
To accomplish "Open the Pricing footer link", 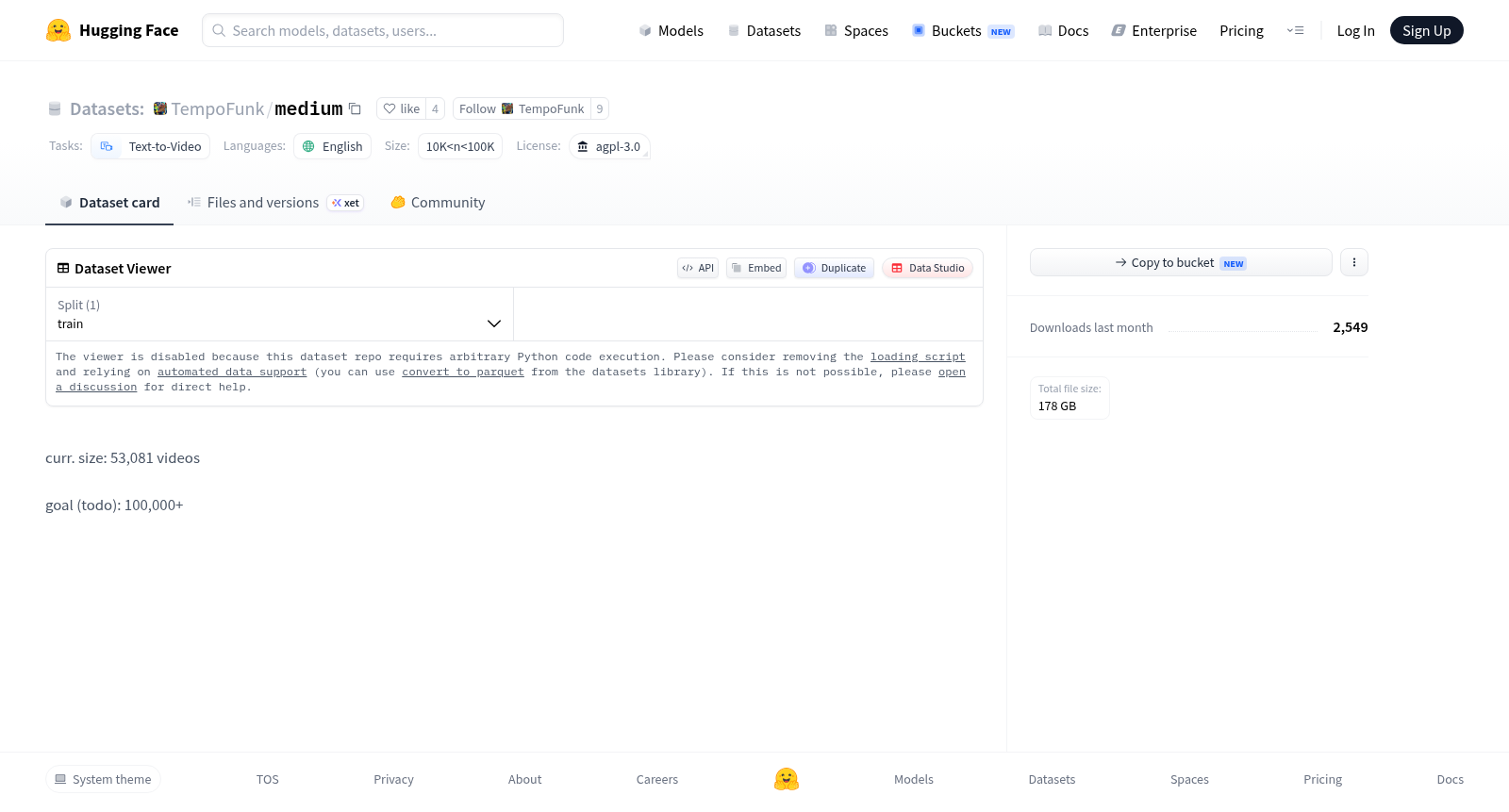I will (x=1322, y=779).
